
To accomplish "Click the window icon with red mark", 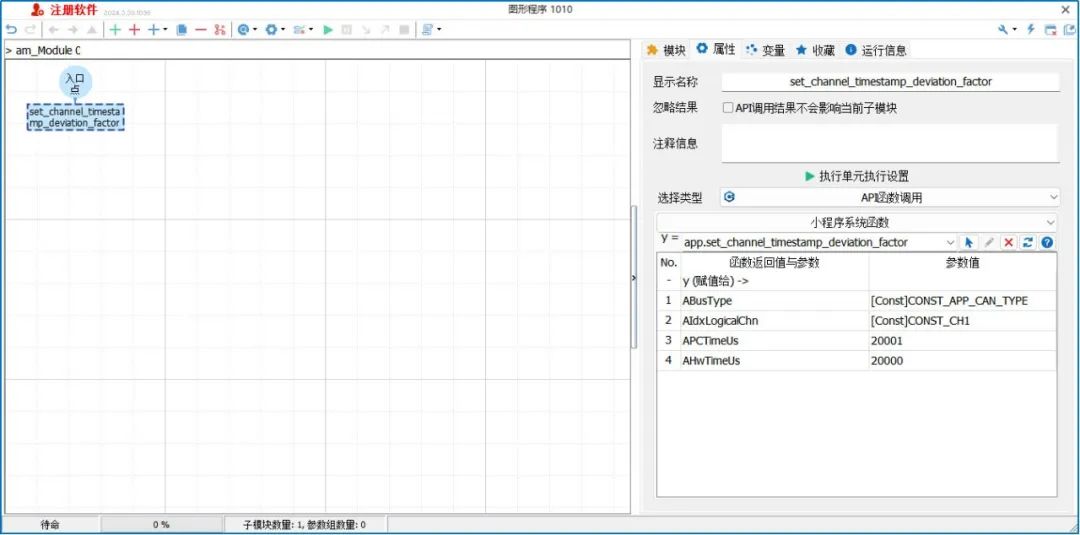I will [1050, 30].
